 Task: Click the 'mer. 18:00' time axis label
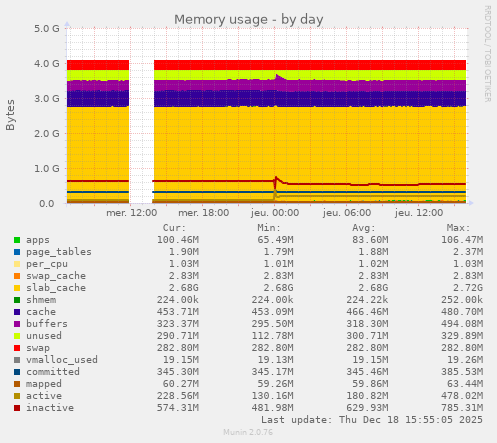[204, 213]
